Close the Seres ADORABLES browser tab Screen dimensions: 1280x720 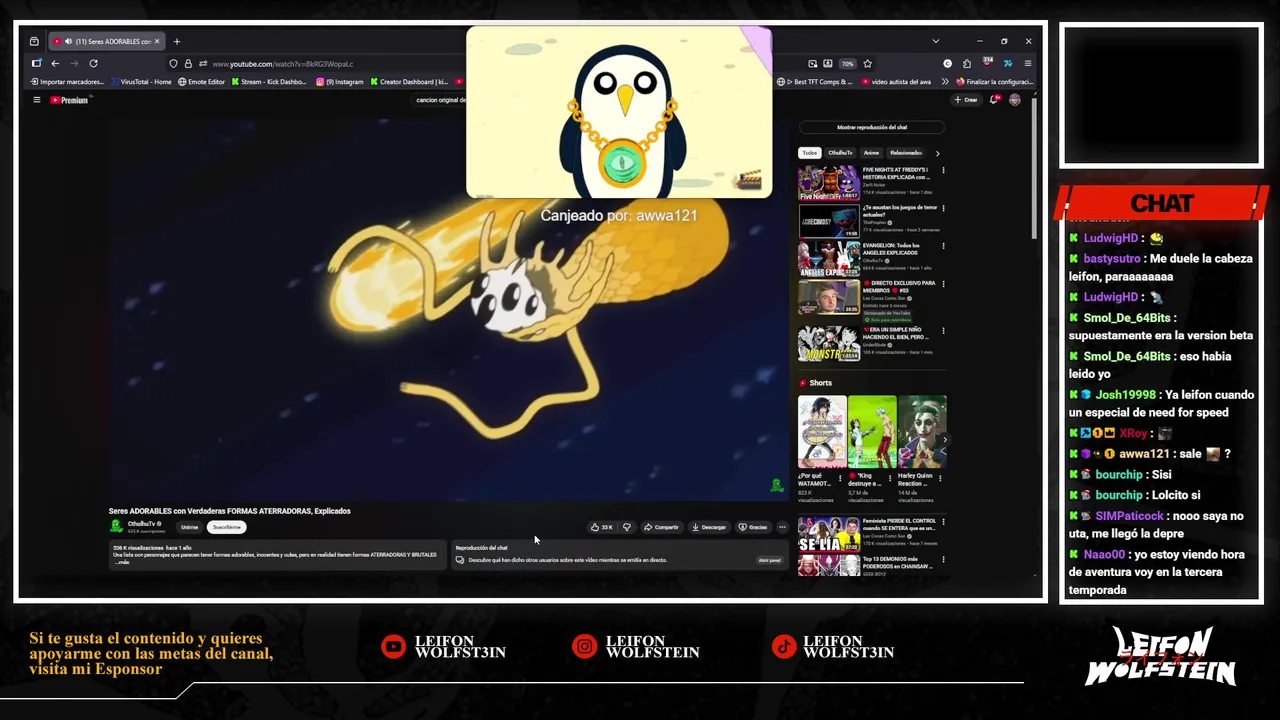pyautogui.click(x=157, y=41)
